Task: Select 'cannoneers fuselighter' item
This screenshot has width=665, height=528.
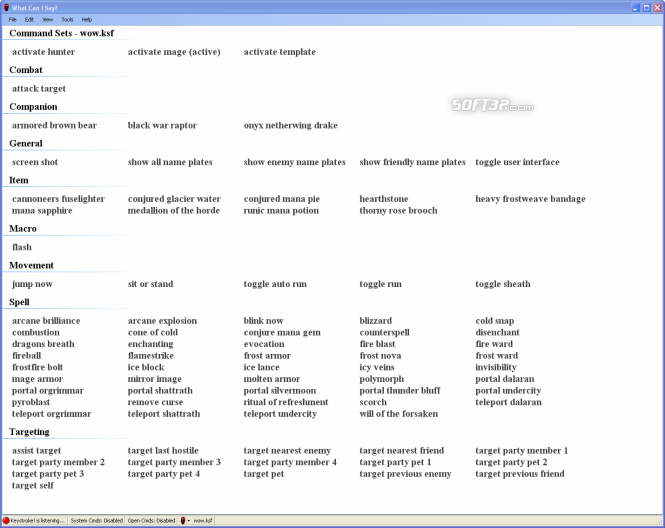Action: point(58,198)
